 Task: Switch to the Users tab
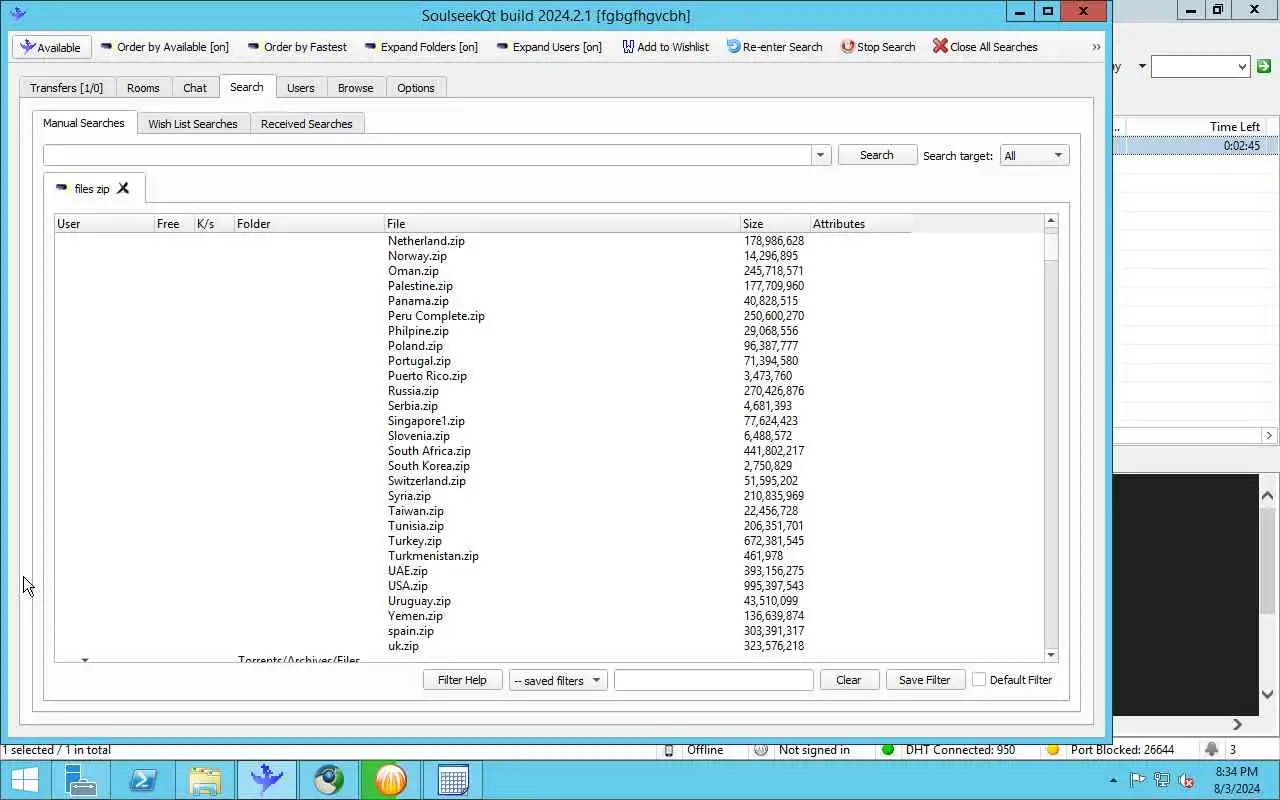click(x=300, y=88)
